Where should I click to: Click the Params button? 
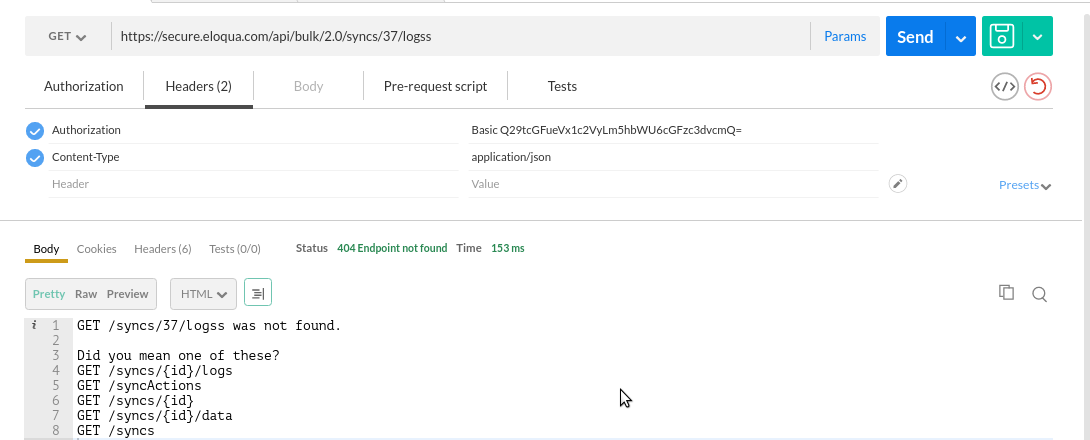(845, 37)
